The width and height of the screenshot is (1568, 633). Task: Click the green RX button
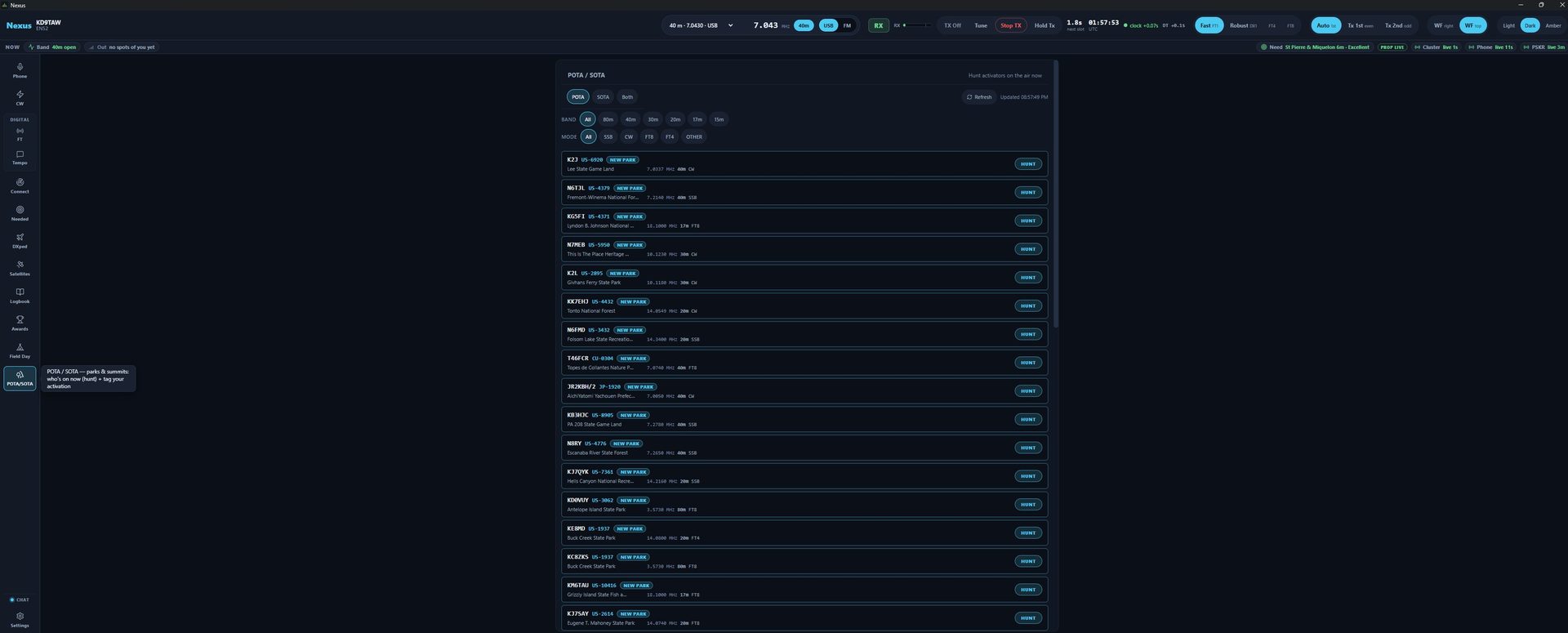point(878,25)
